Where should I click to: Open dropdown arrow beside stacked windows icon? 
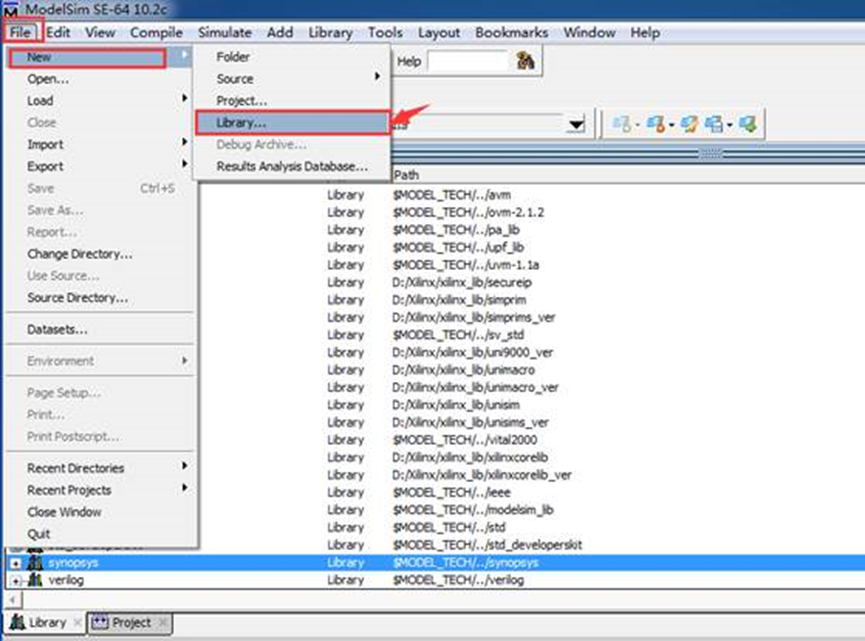(x=729, y=125)
